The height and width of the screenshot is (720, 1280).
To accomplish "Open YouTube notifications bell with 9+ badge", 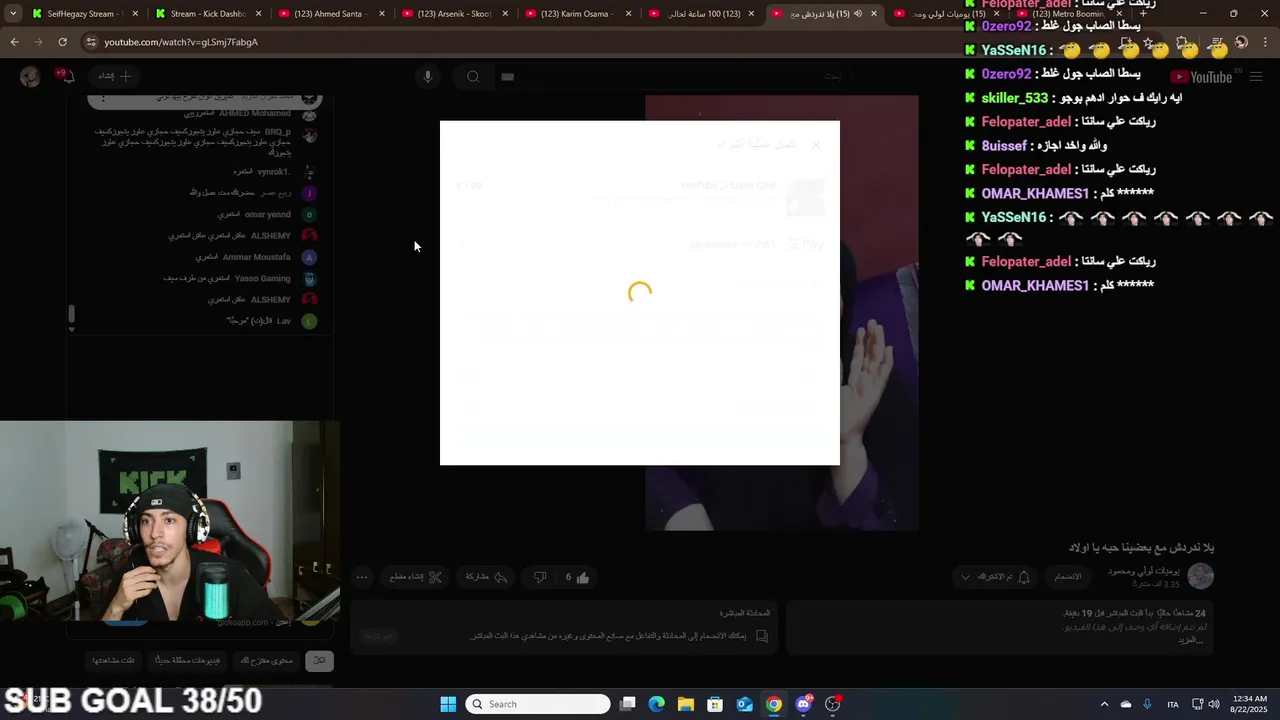I will (x=66, y=76).
